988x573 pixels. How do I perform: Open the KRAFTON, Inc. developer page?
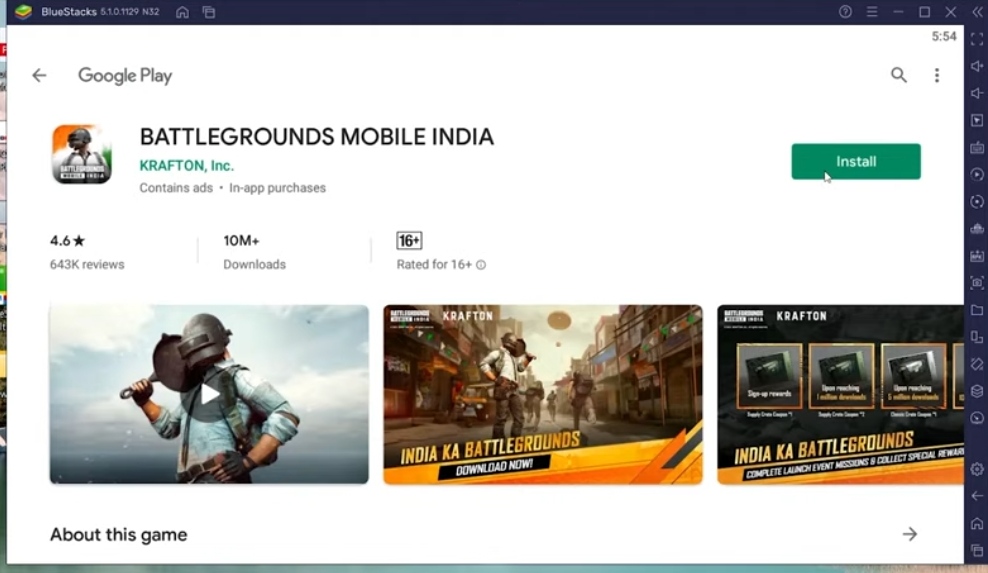(x=186, y=166)
